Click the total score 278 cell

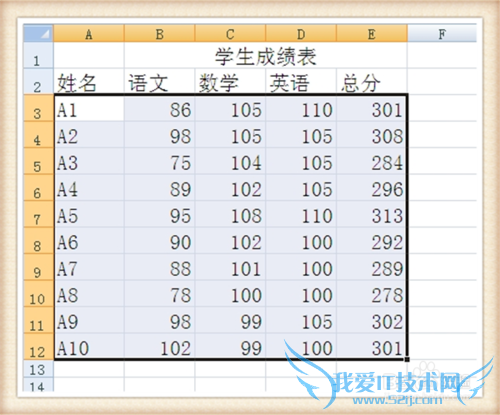pyautogui.click(x=372, y=293)
